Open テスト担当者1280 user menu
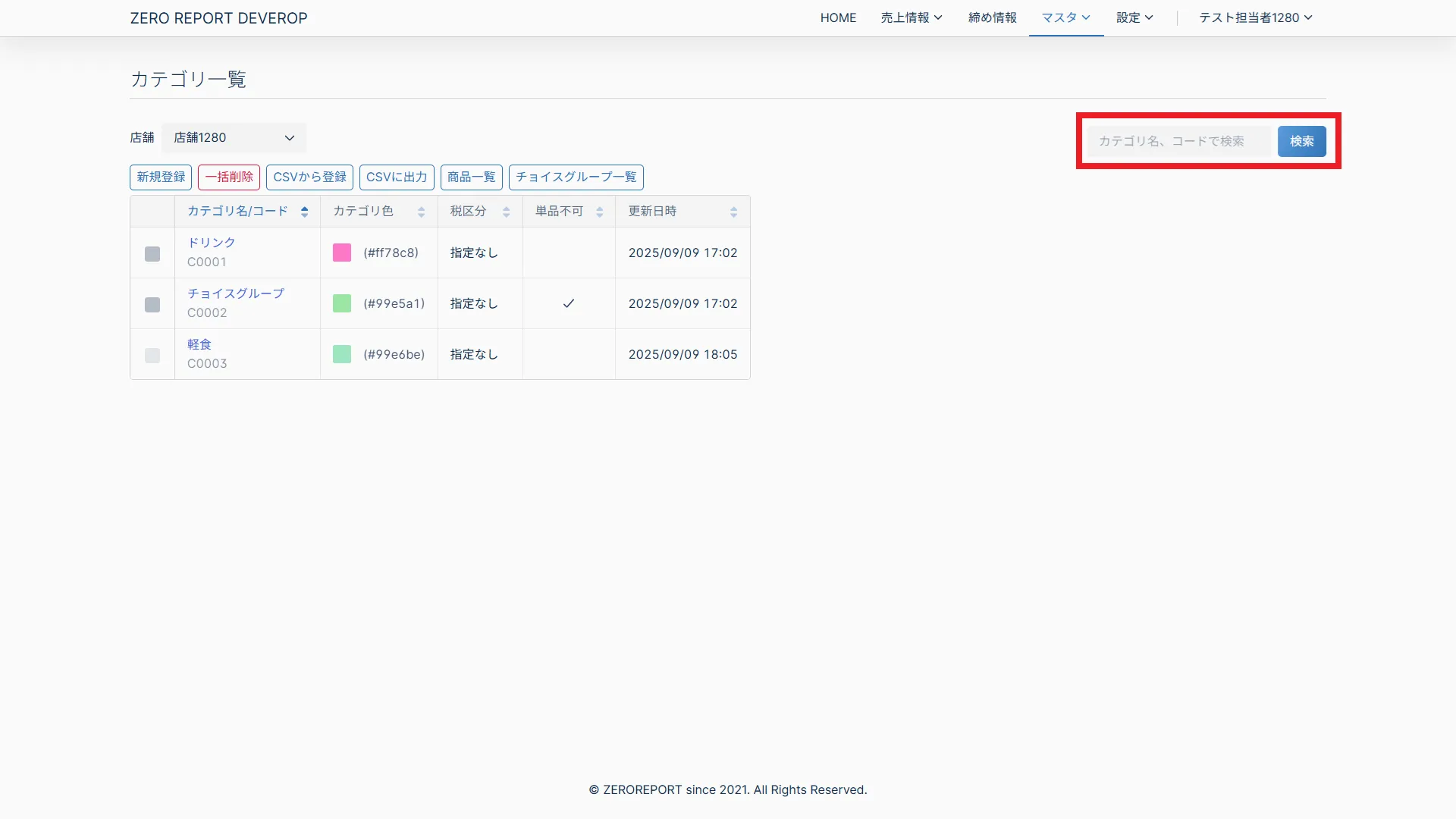 (x=1255, y=17)
